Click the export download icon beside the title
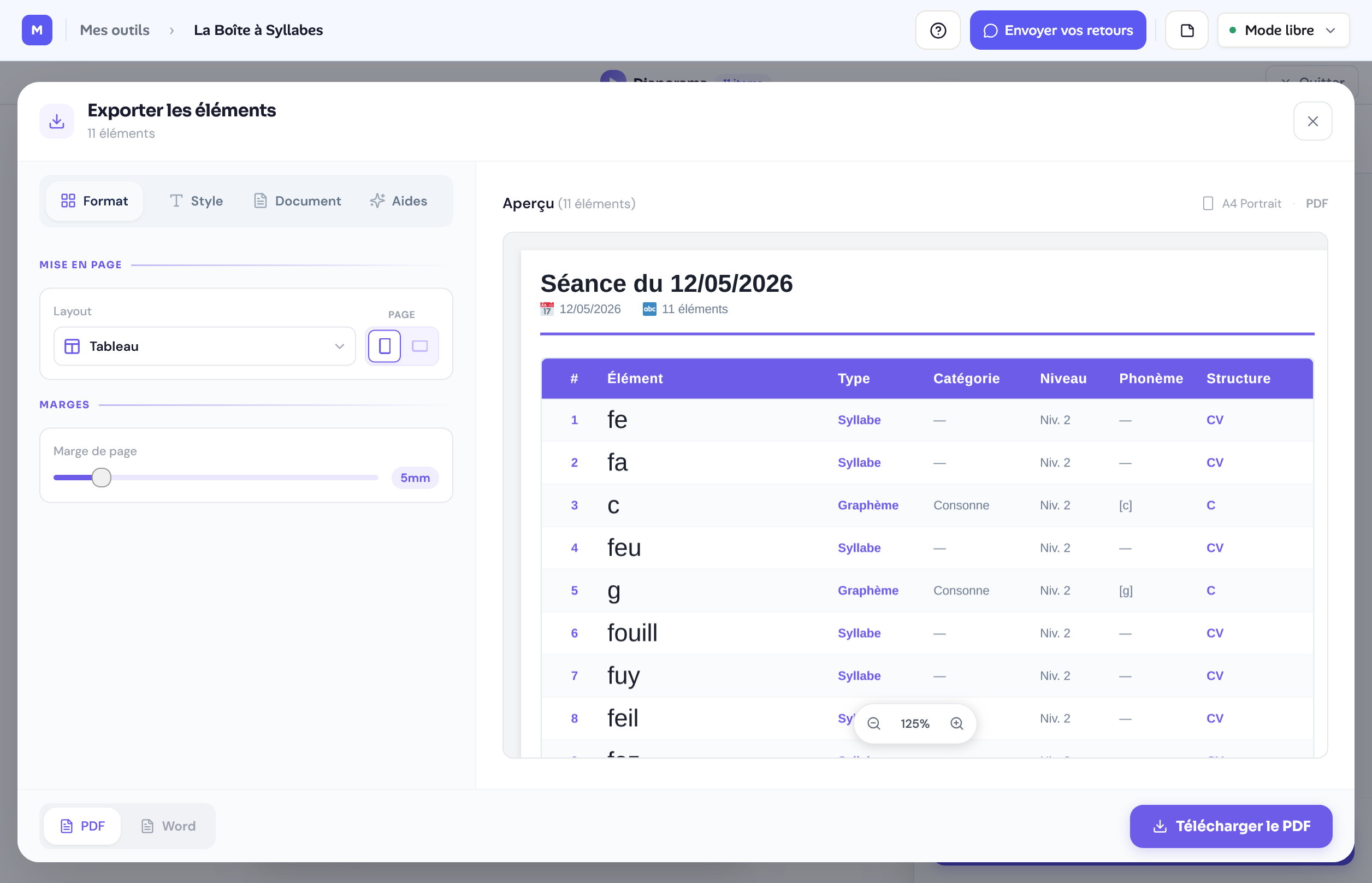1372x883 pixels. pyautogui.click(x=57, y=121)
